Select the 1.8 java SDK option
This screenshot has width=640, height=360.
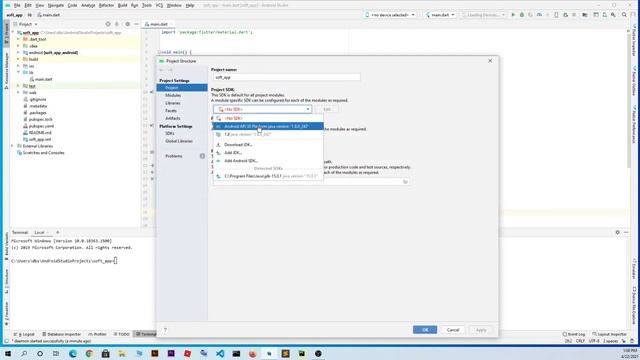tap(268, 134)
